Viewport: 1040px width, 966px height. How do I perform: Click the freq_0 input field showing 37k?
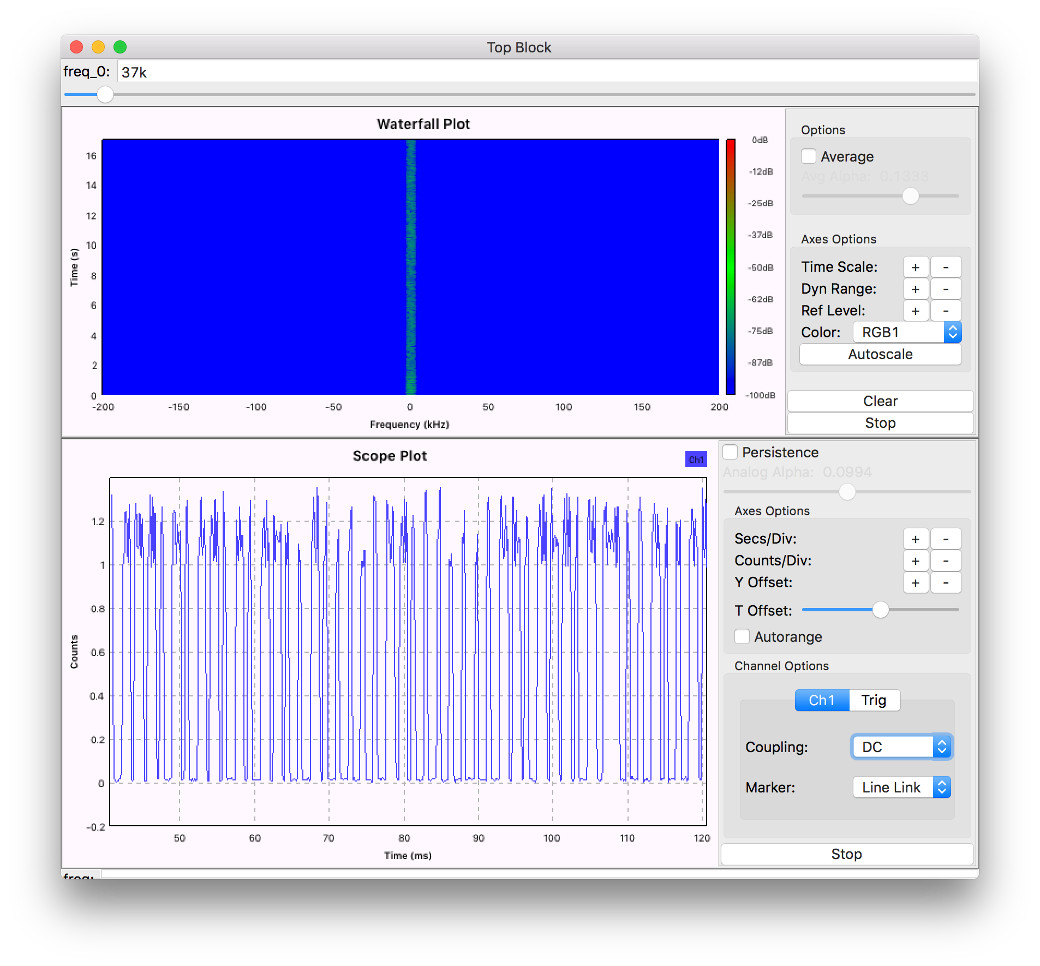[547, 72]
